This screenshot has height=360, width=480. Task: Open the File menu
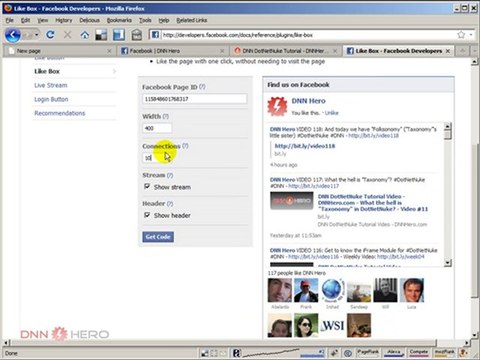[9, 20]
